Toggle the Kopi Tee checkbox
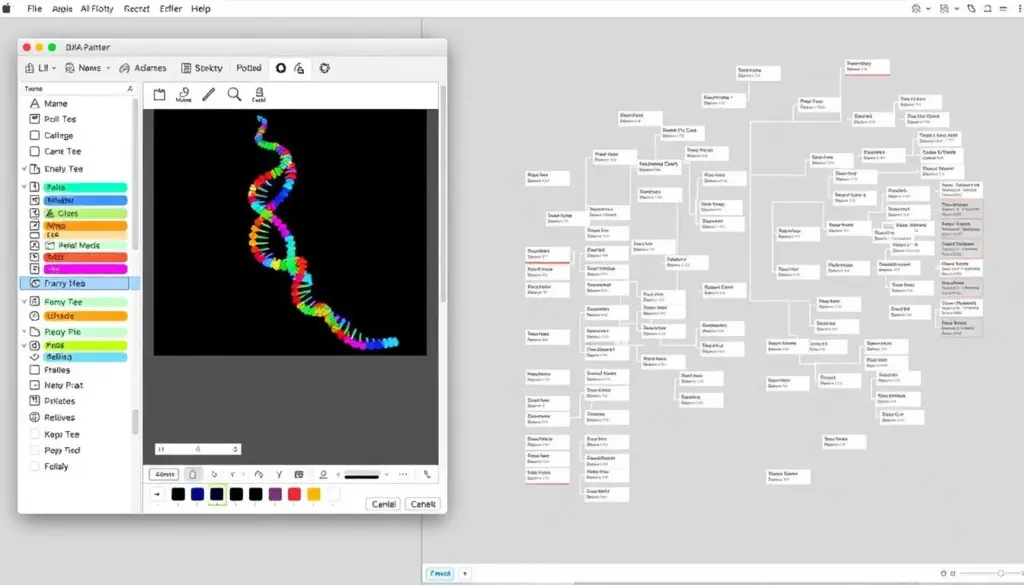This screenshot has height=585, width=1024. 35,434
